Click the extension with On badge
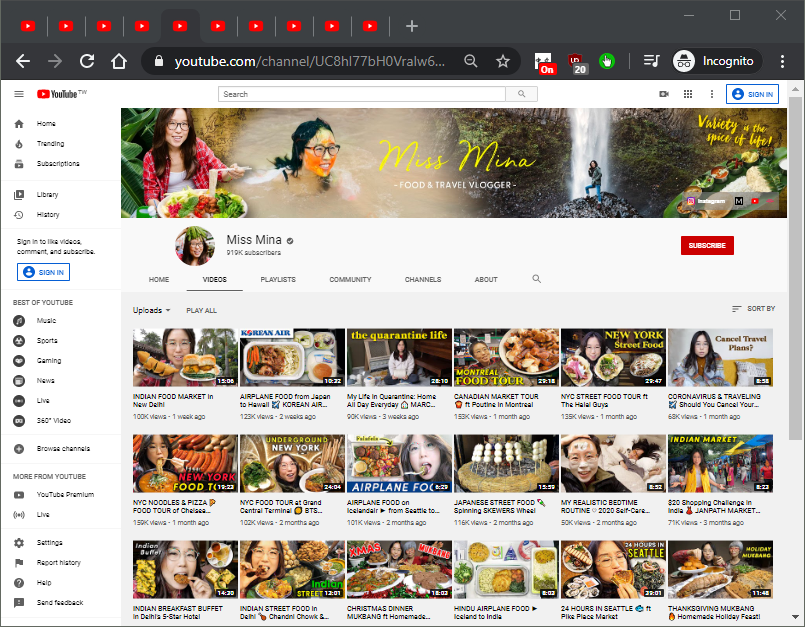The width and height of the screenshot is (805, 627). click(x=544, y=63)
